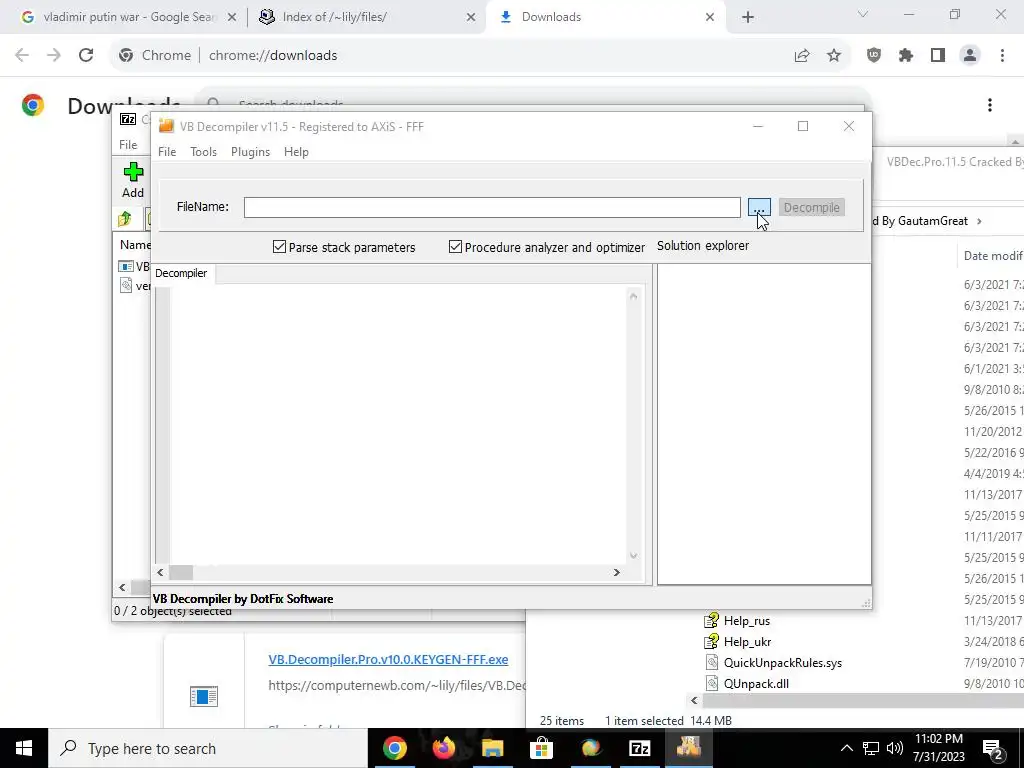Open the notification center icon

993,750
